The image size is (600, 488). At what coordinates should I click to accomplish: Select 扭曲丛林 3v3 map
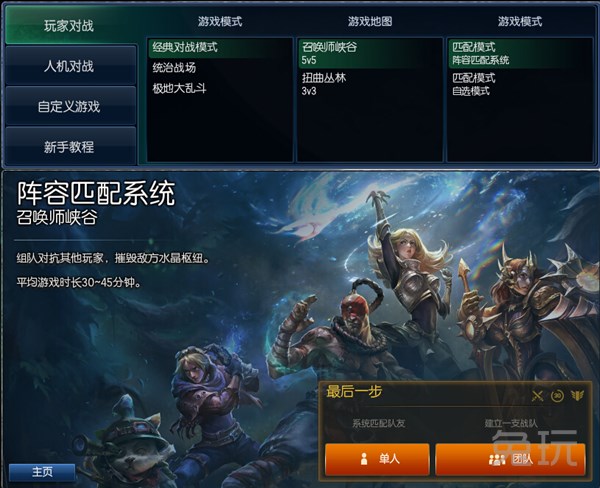[370, 84]
